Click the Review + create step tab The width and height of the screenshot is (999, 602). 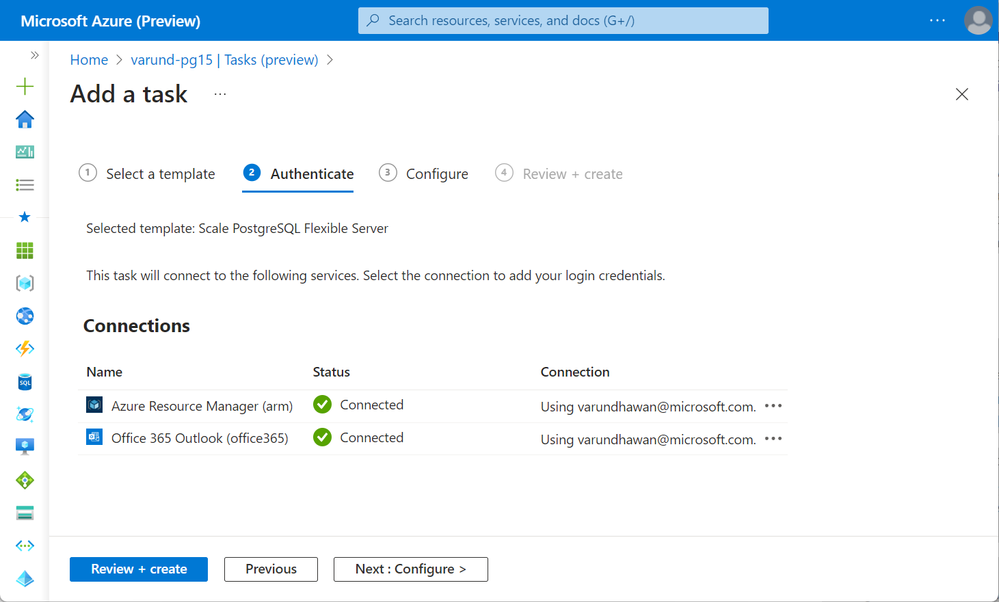point(559,173)
